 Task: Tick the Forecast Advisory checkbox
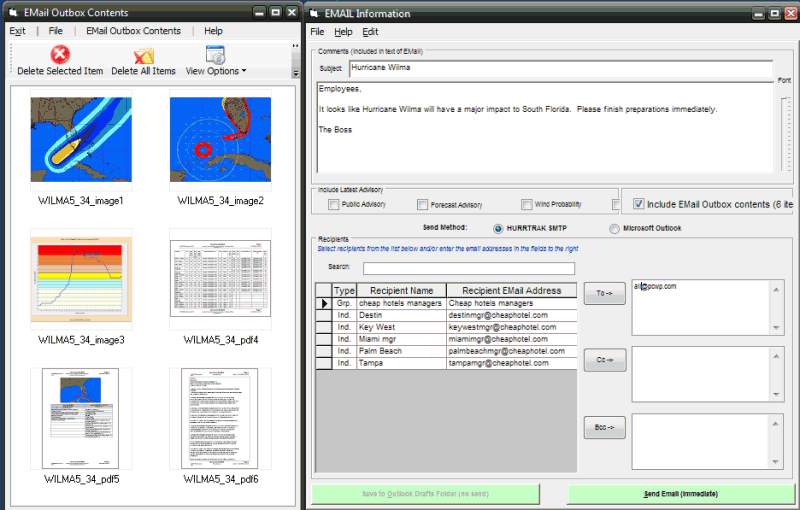point(422,205)
